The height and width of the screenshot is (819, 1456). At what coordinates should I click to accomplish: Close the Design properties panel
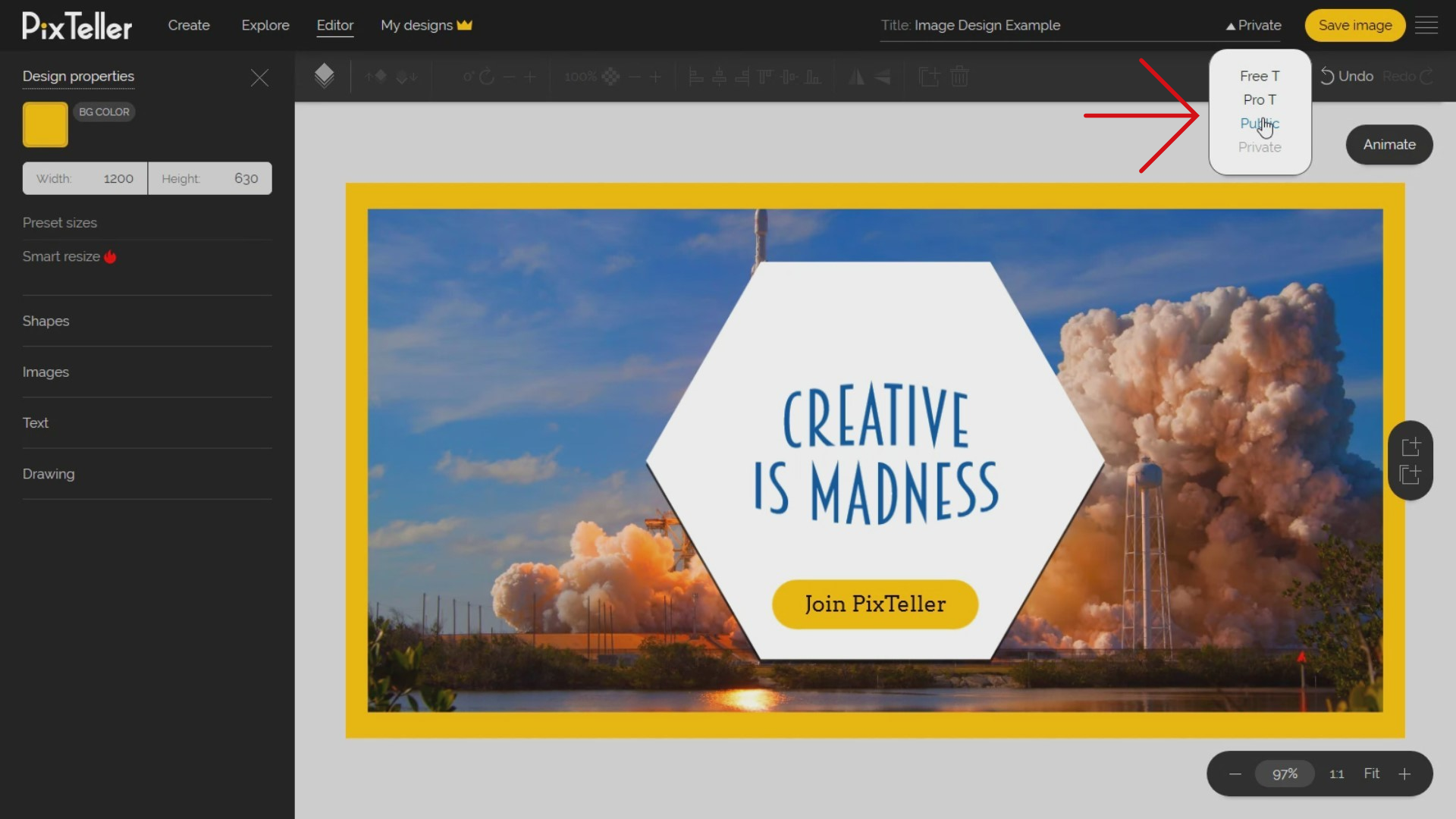259,77
